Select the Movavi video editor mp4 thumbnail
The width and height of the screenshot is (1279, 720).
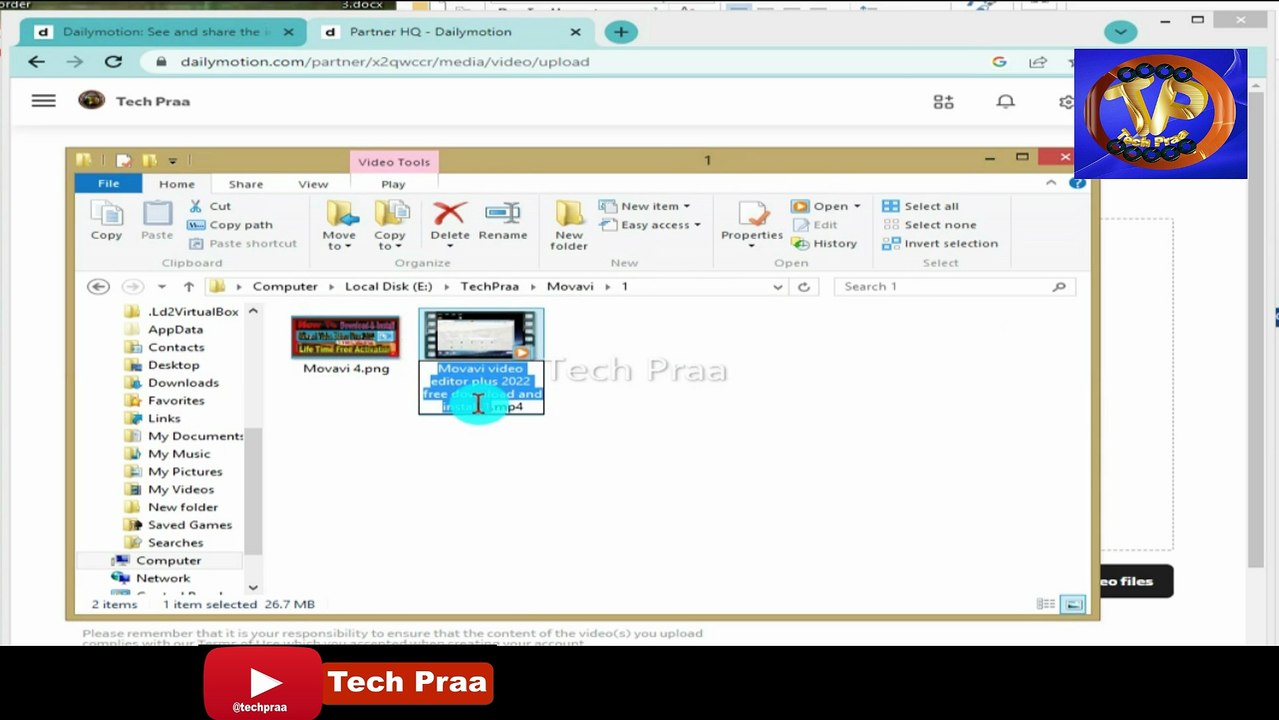(x=481, y=335)
